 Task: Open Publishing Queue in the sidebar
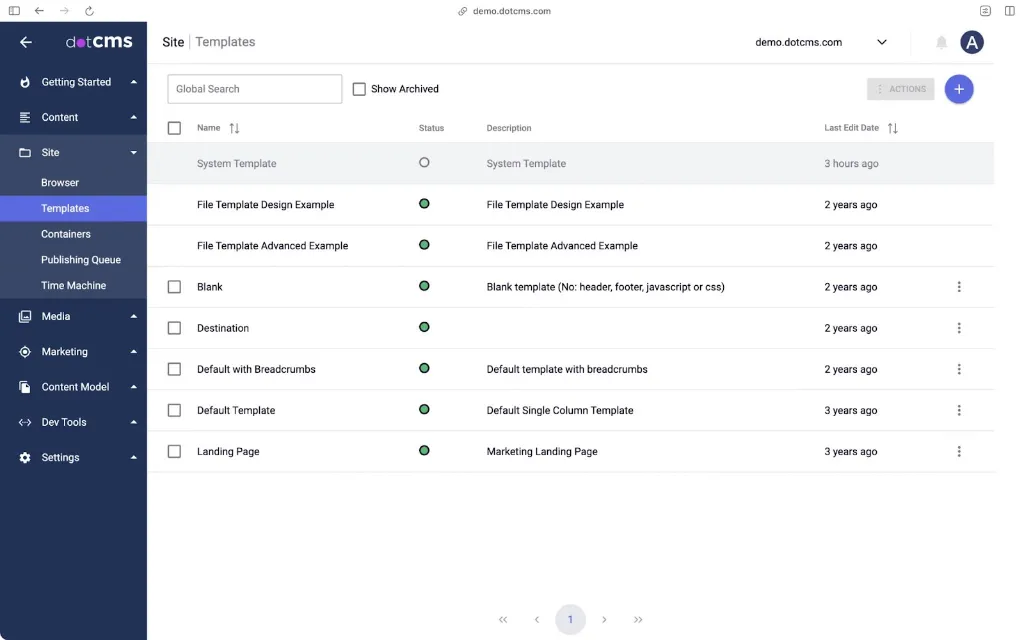click(x=81, y=260)
